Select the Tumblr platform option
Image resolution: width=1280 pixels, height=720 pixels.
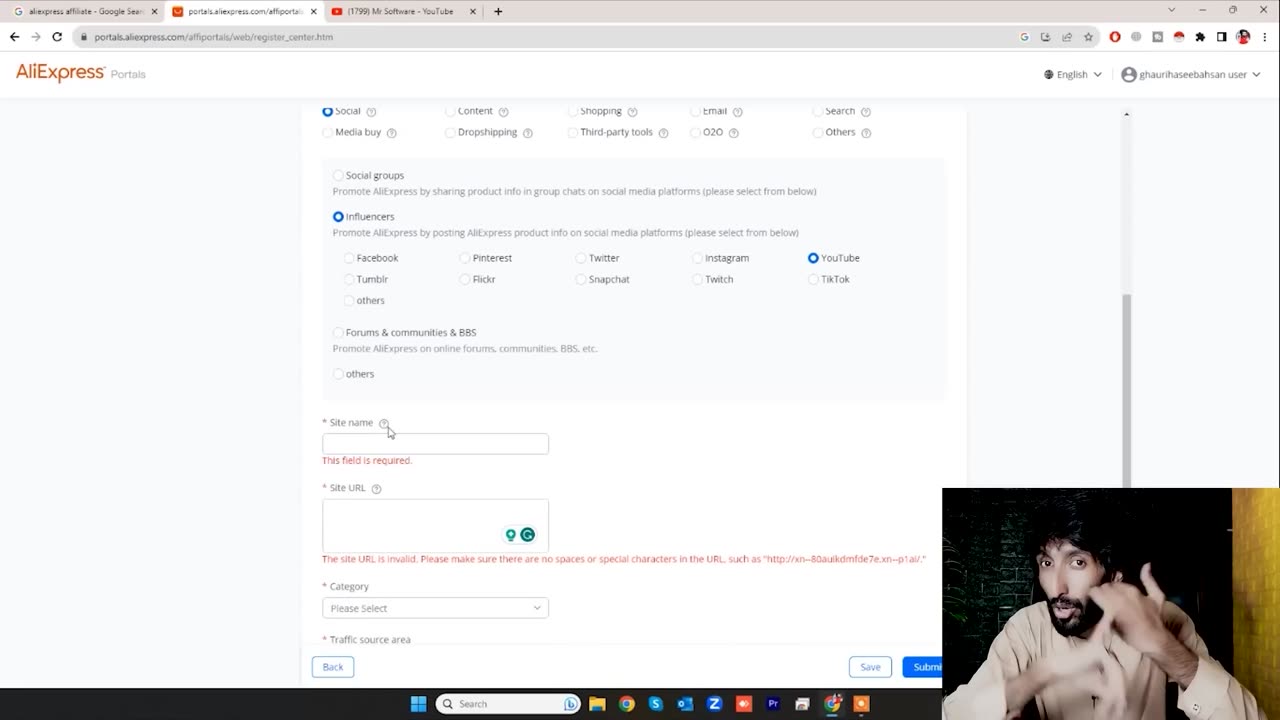pos(349,279)
